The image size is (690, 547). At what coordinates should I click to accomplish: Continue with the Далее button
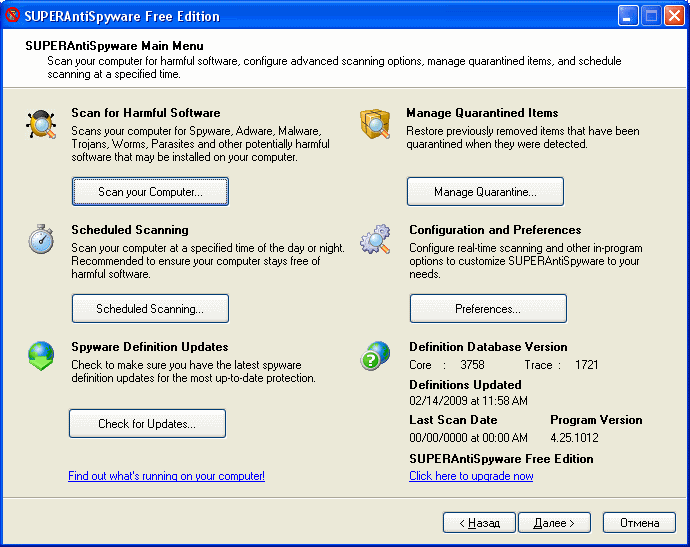tap(554, 522)
